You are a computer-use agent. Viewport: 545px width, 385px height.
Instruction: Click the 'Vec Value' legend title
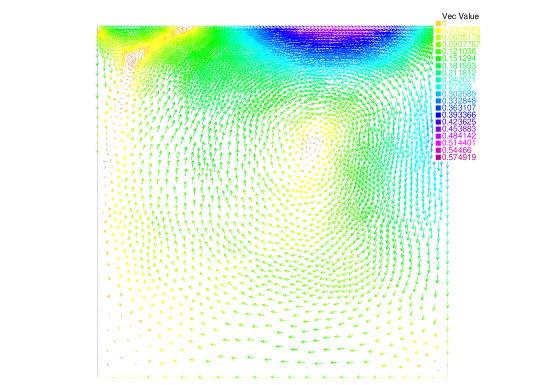460,16
